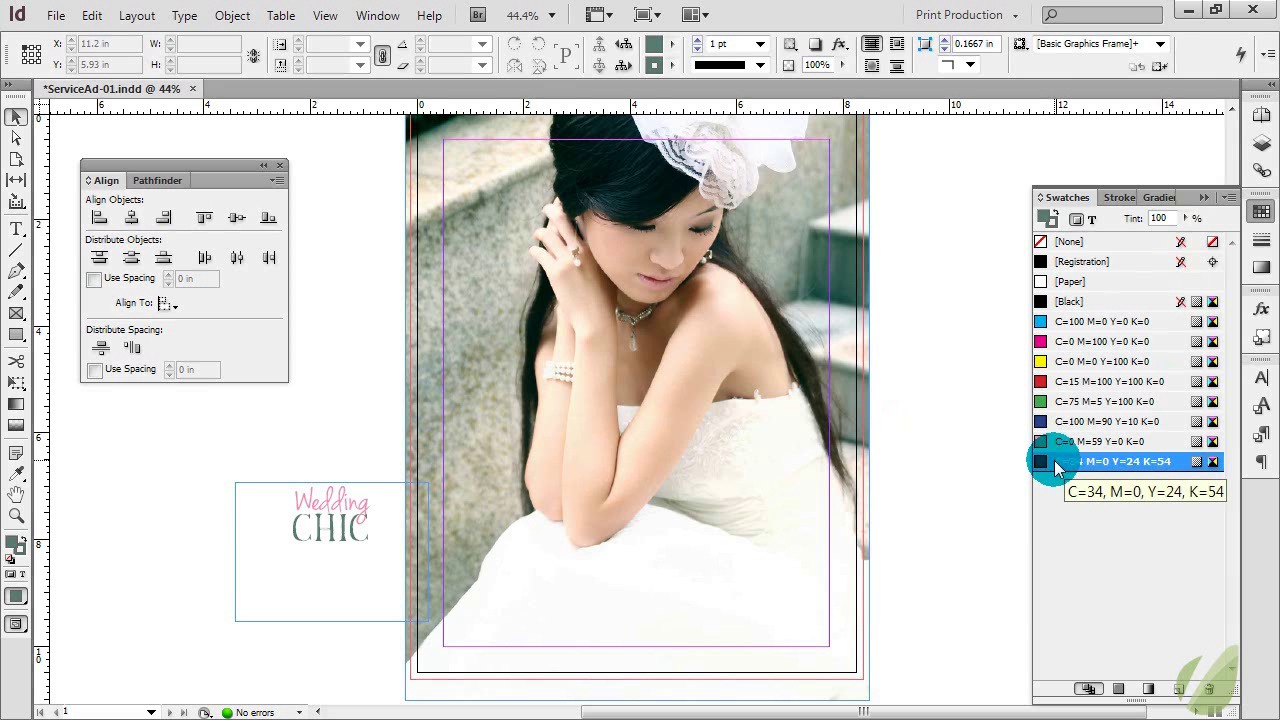This screenshot has height=720, width=1280.
Task: Open the stroke weight 1 pt dropdown
Action: click(x=760, y=45)
